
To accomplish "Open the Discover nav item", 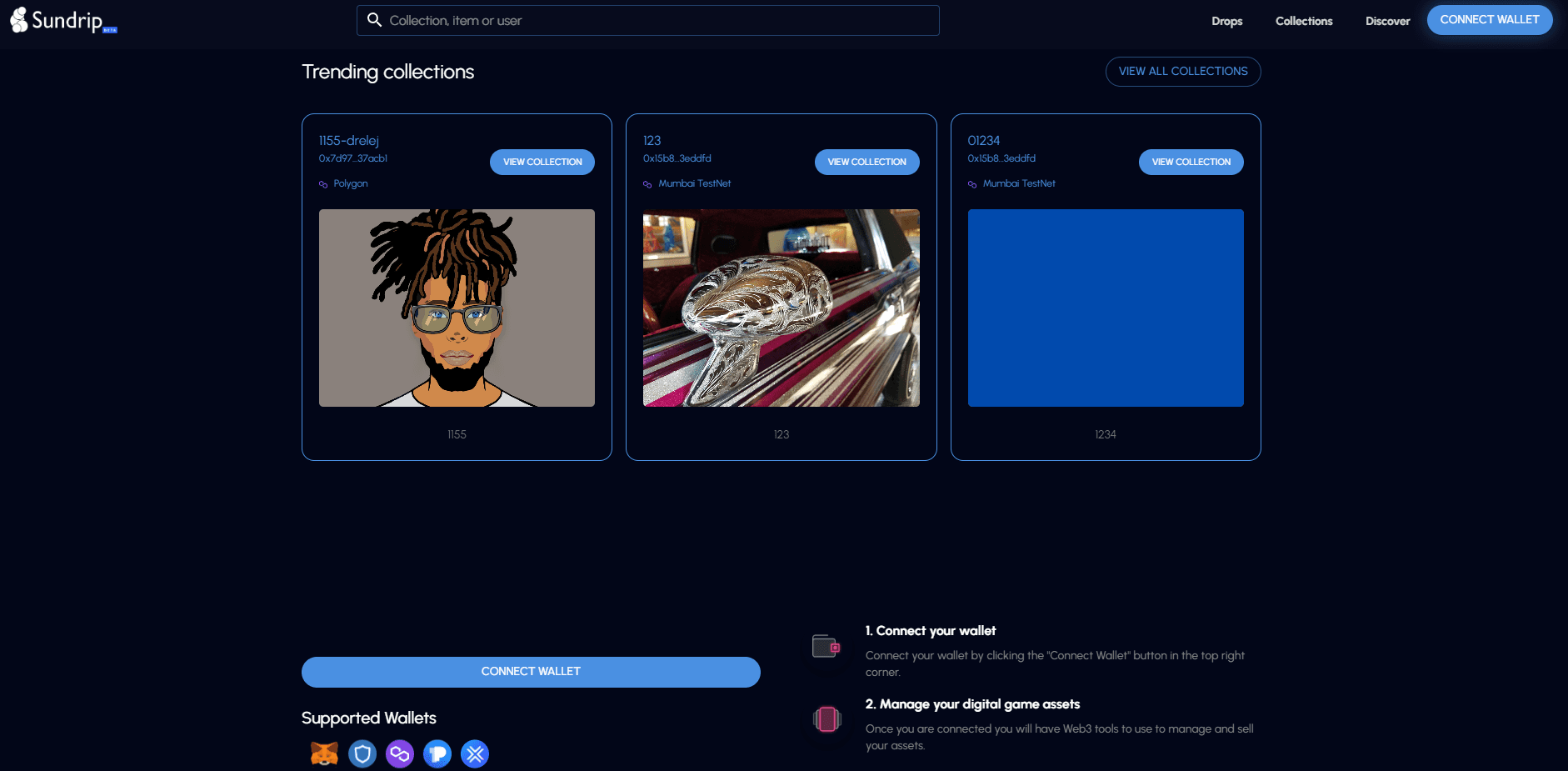I will coord(1387,21).
